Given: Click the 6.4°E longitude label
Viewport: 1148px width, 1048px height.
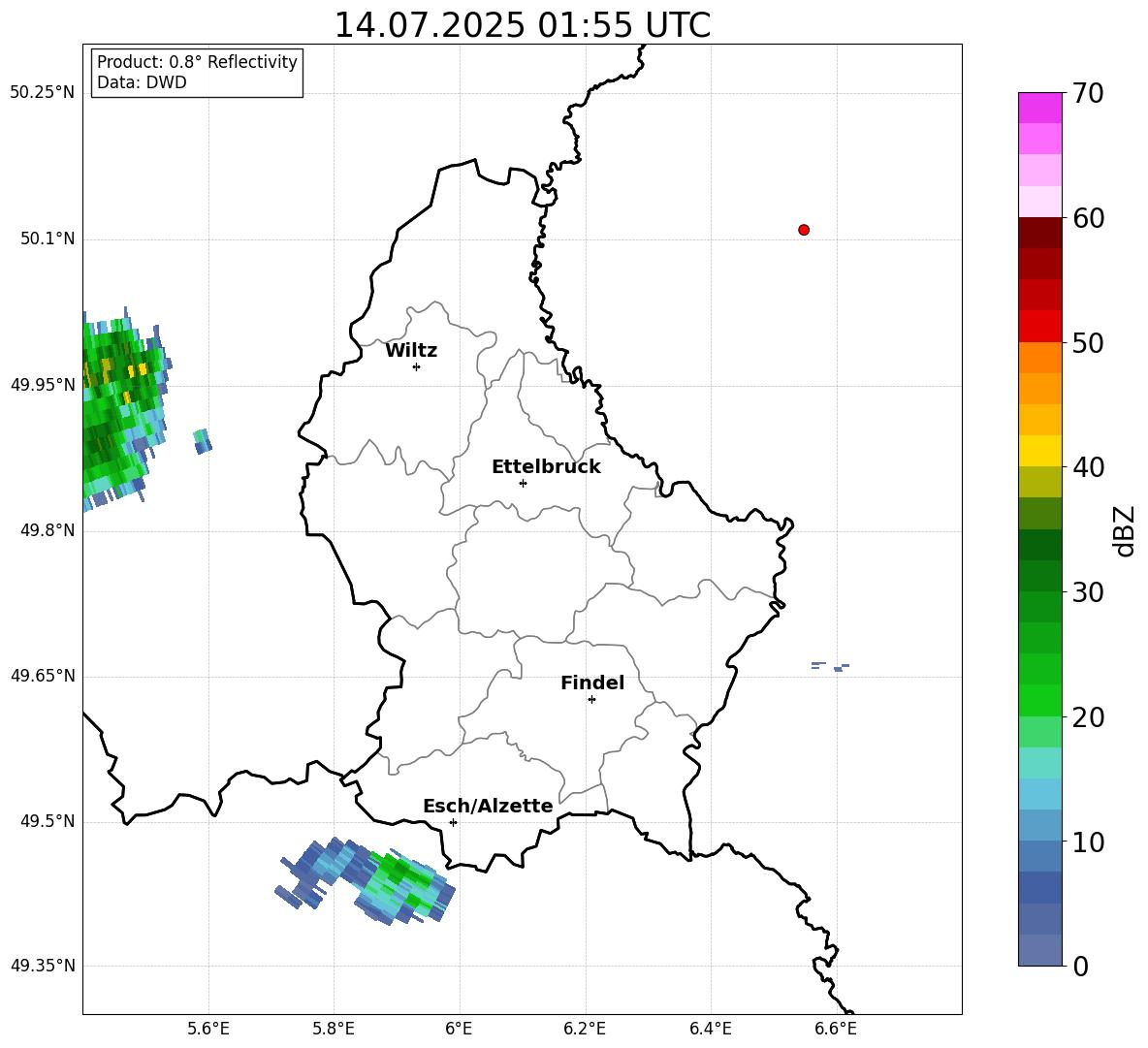Looking at the screenshot, I should click(x=710, y=1029).
